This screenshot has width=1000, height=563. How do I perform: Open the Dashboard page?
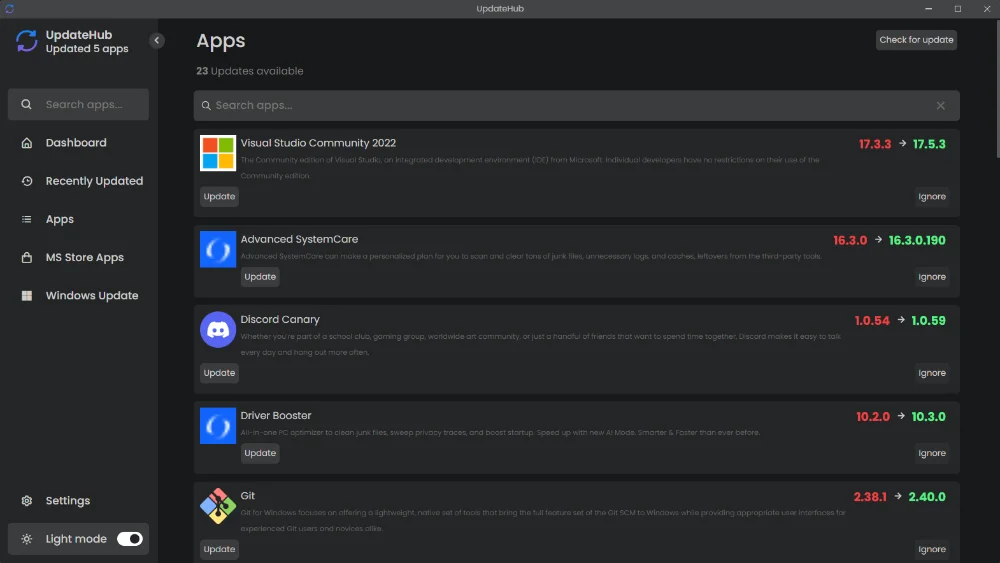[x=75, y=143]
